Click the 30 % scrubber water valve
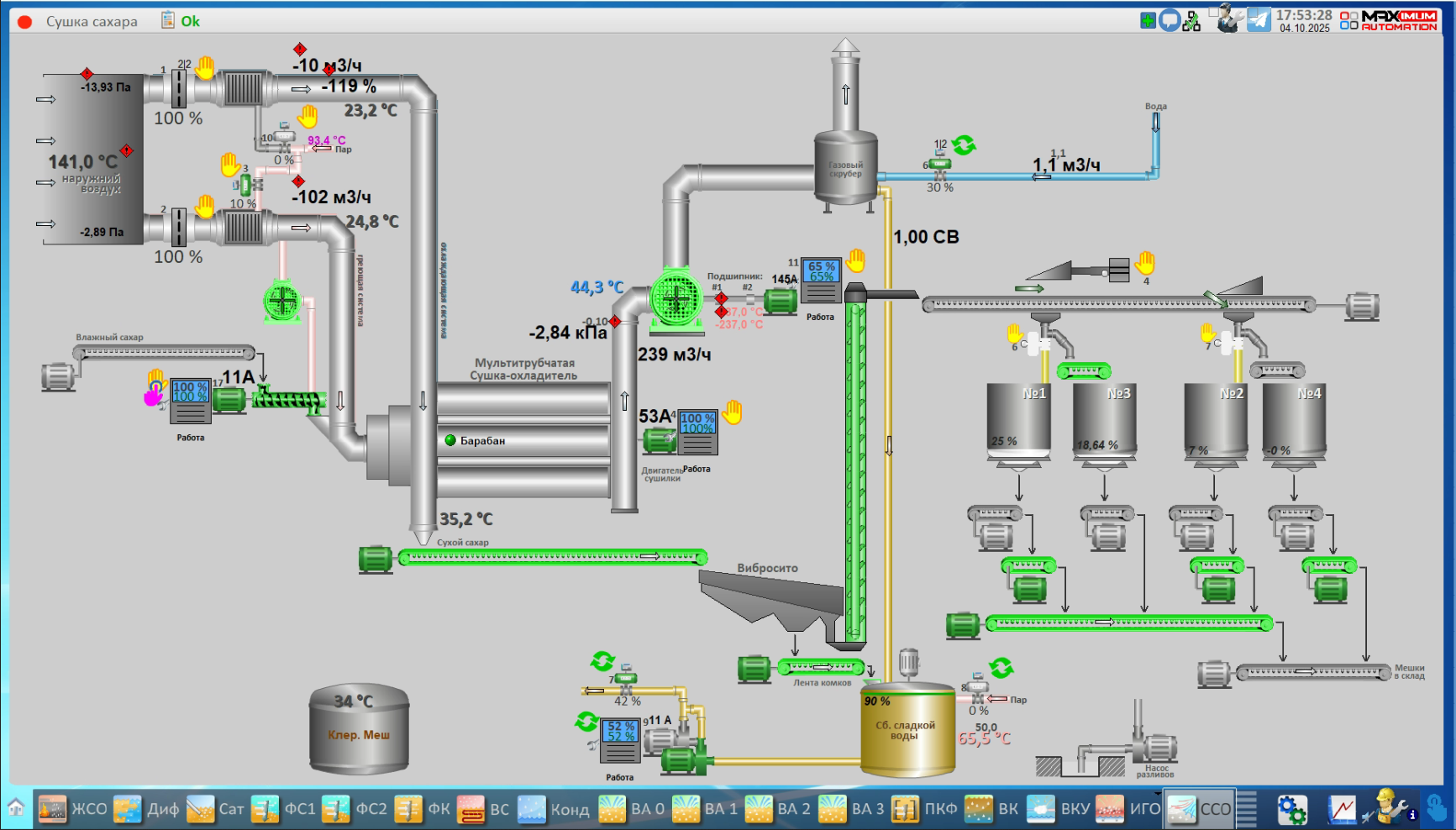 [940, 174]
